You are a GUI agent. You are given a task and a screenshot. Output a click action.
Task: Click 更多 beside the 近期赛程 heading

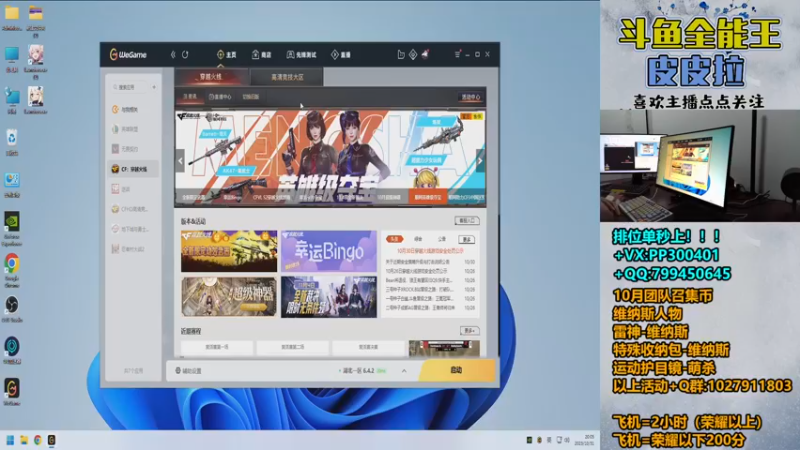[x=469, y=331]
